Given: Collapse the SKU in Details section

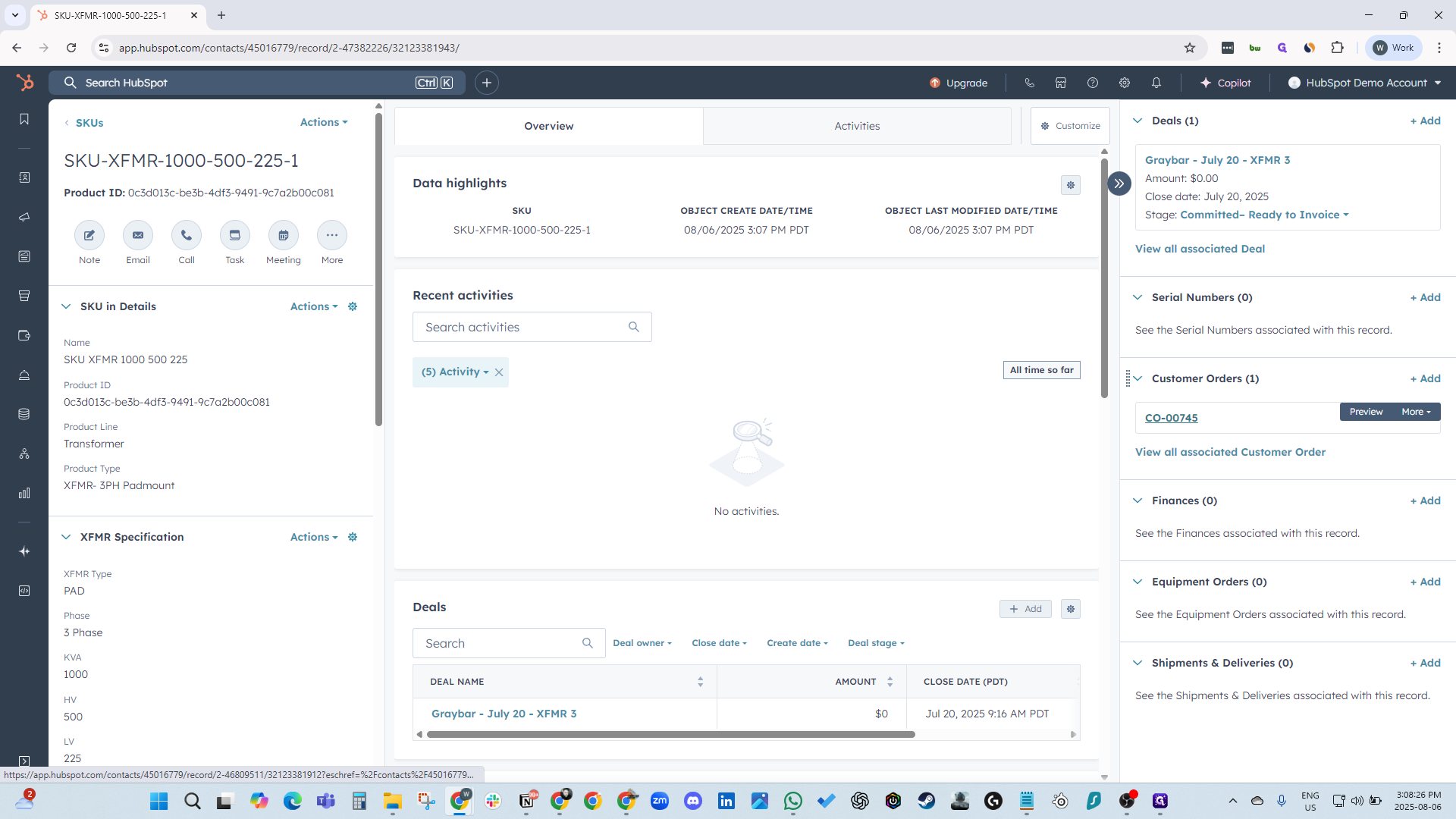Looking at the screenshot, I should (x=66, y=306).
